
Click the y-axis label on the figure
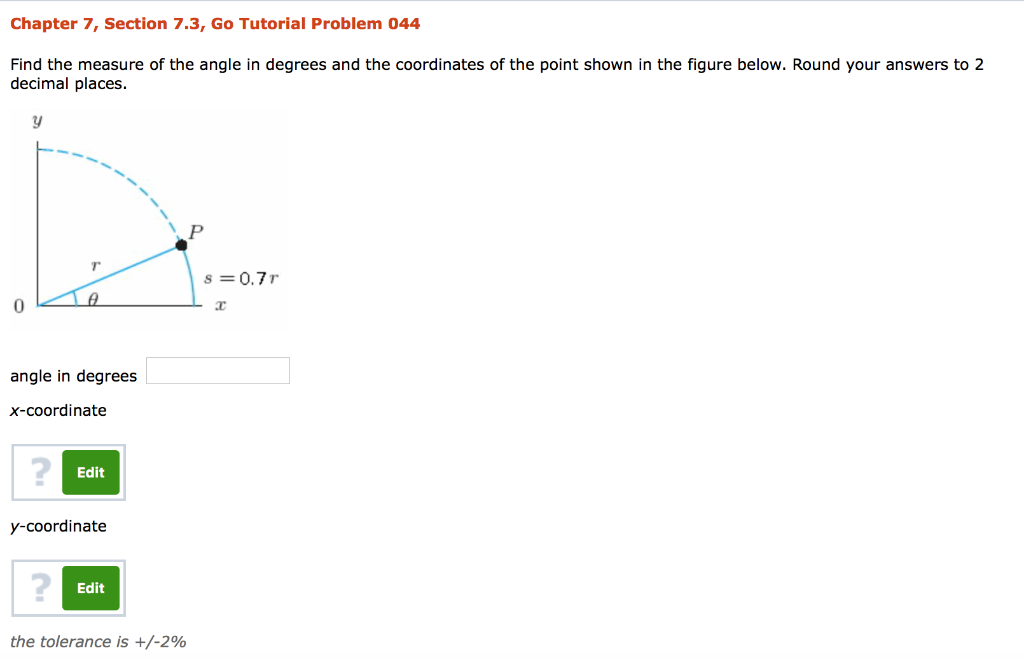37,120
